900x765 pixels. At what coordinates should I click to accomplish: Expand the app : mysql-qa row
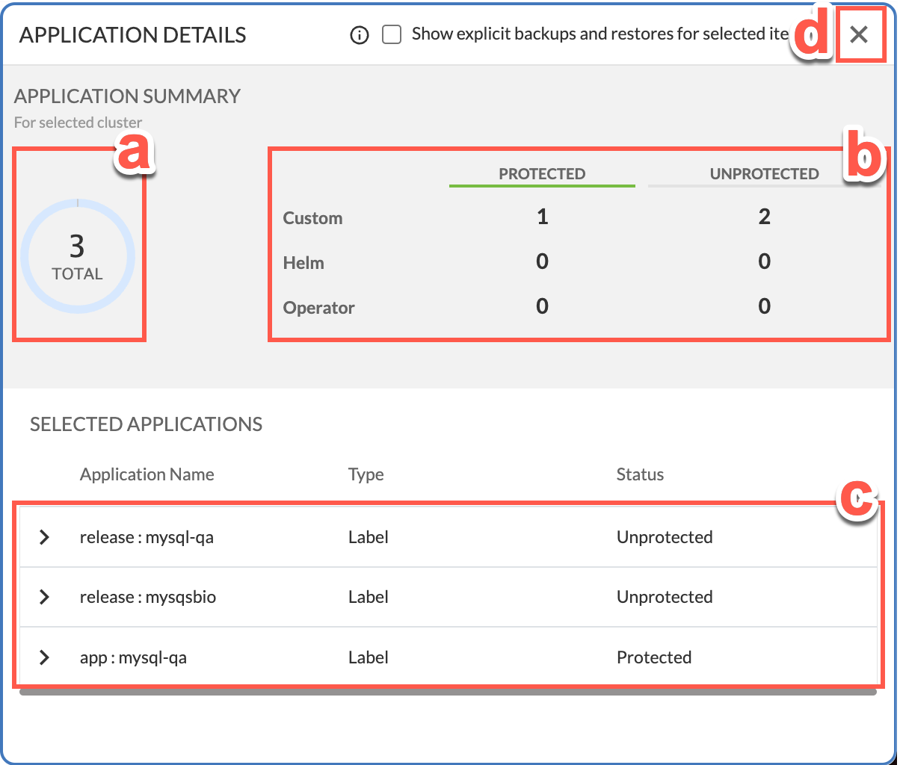tap(44, 657)
